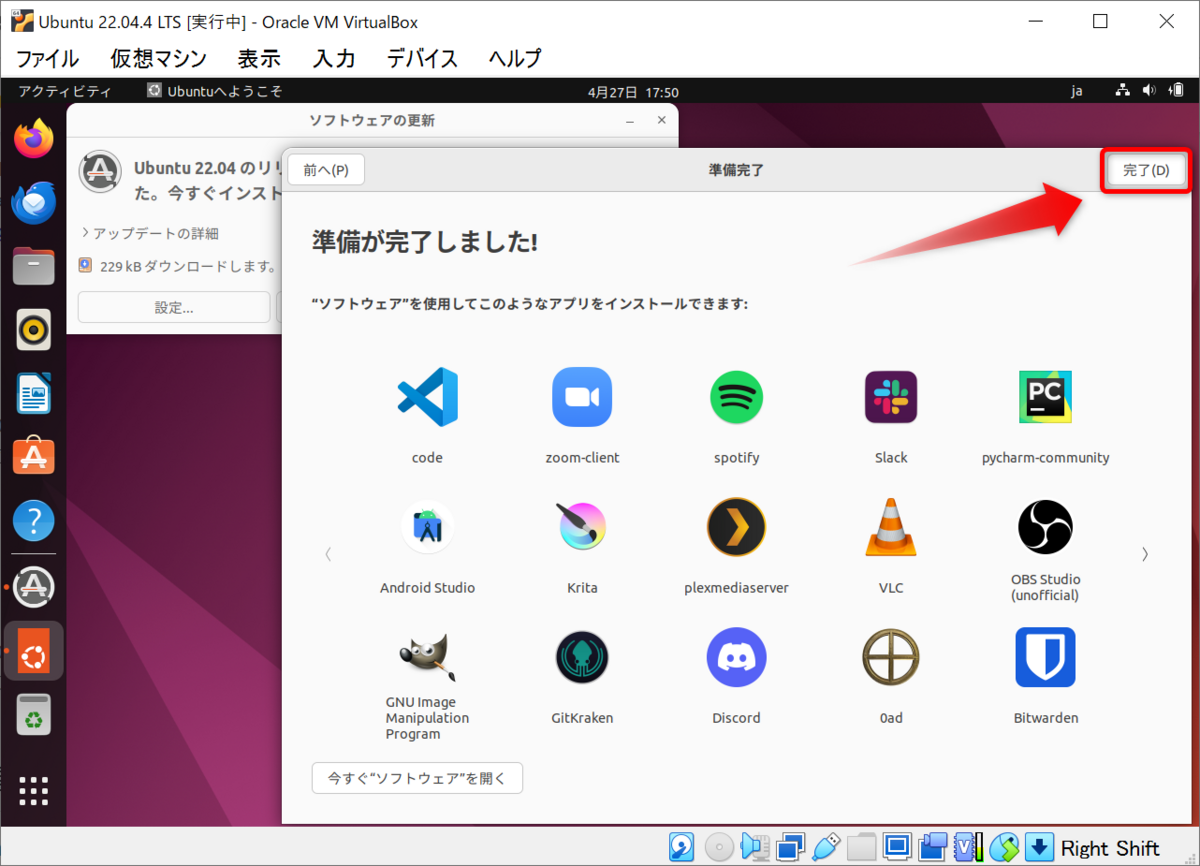Select Software Updater icon in the dock

click(x=34, y=587)
